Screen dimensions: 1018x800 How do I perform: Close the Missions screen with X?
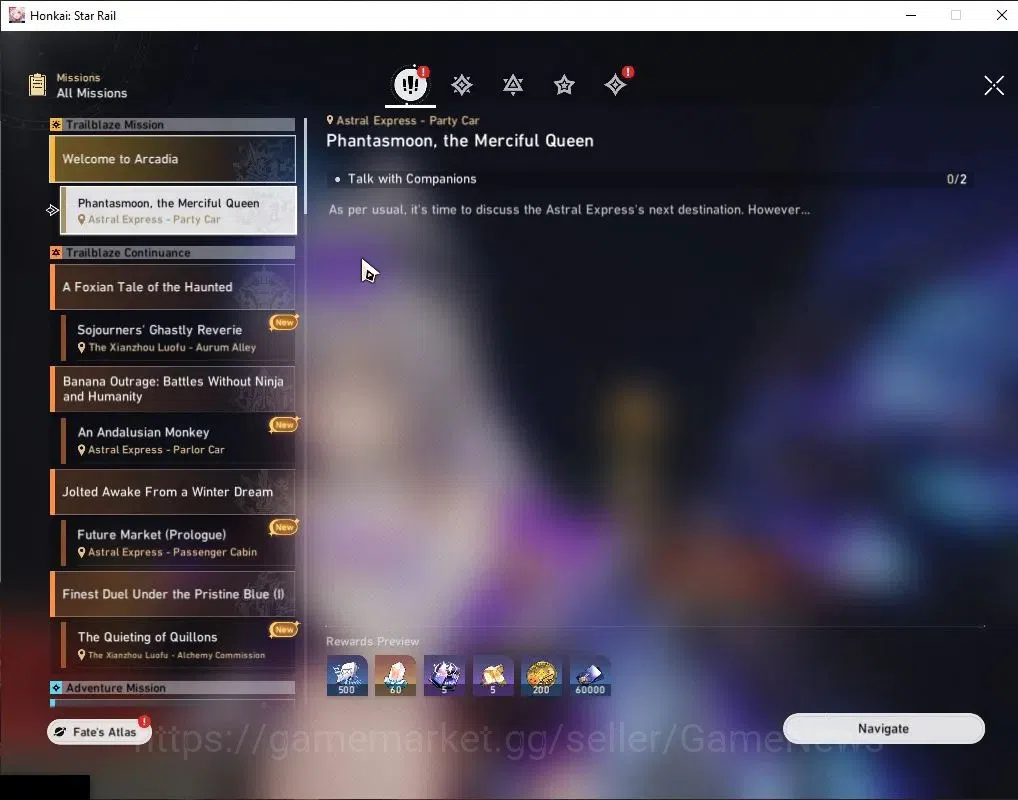(994, 85)
